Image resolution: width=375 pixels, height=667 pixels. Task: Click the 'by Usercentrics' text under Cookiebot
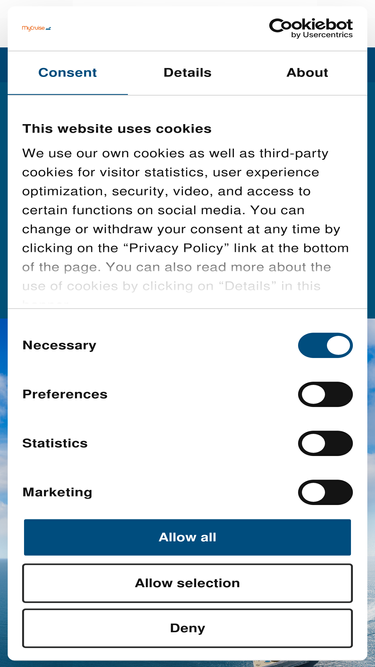tap(322, 35)
